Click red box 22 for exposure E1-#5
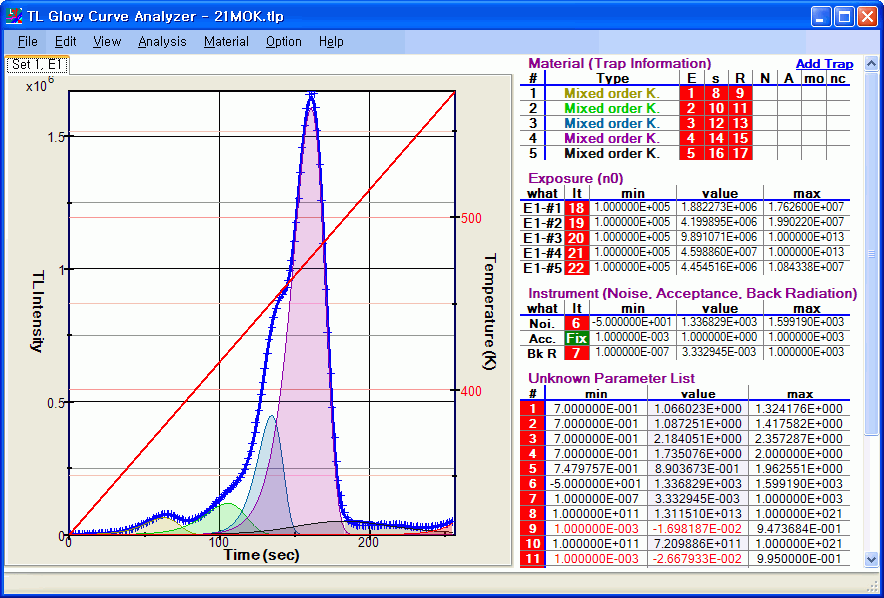This screenshot has height=598, width=884. tap(576, 268)
